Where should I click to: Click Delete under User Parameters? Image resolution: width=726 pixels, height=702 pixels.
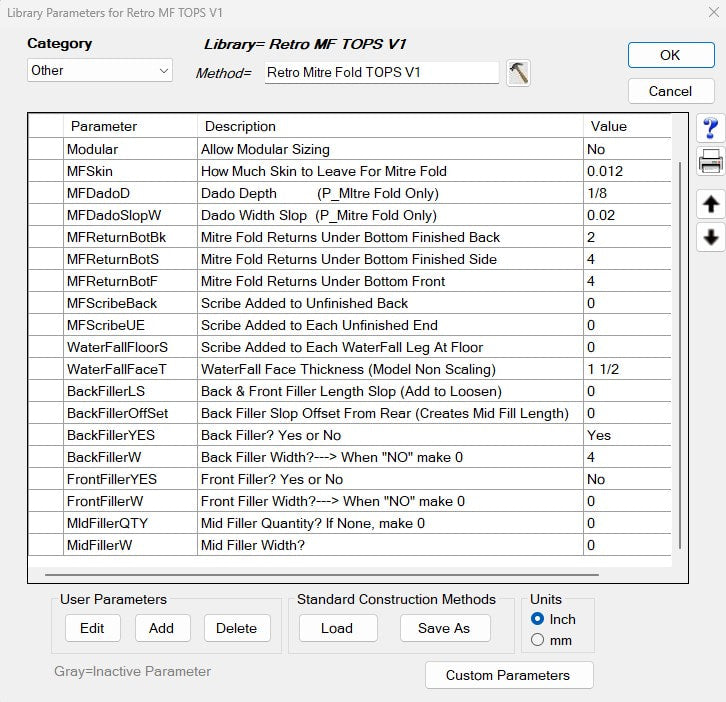click(237, 628)
